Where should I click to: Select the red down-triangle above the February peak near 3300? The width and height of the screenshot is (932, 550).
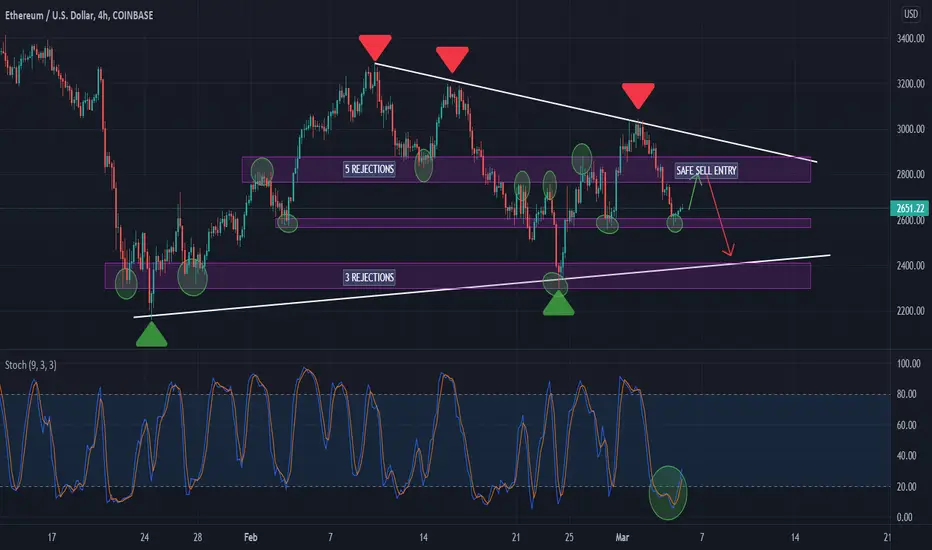375,48
